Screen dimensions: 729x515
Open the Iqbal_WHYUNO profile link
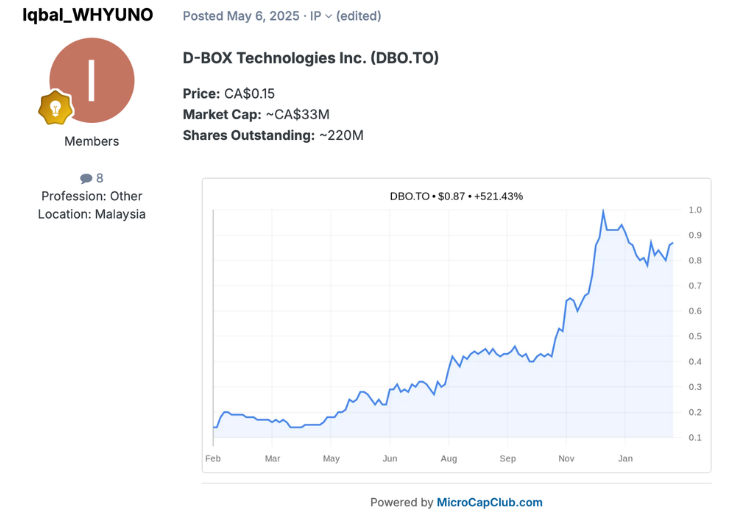coord(88,15)
